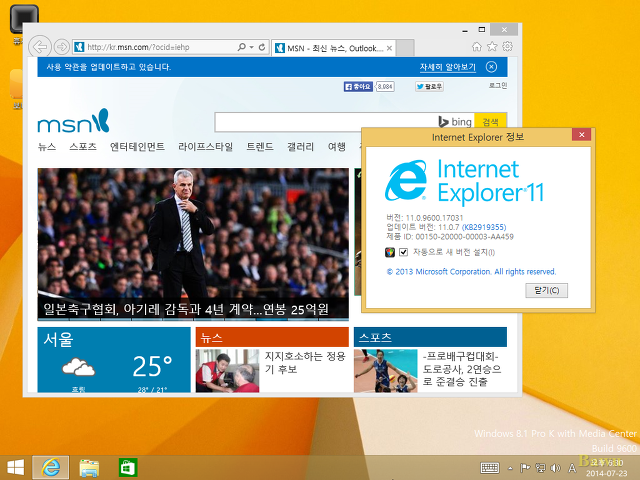Open the 여행 navigation item
Viewport: 640px width, 480px height.
pyautogui.click(x=337, y=147)
